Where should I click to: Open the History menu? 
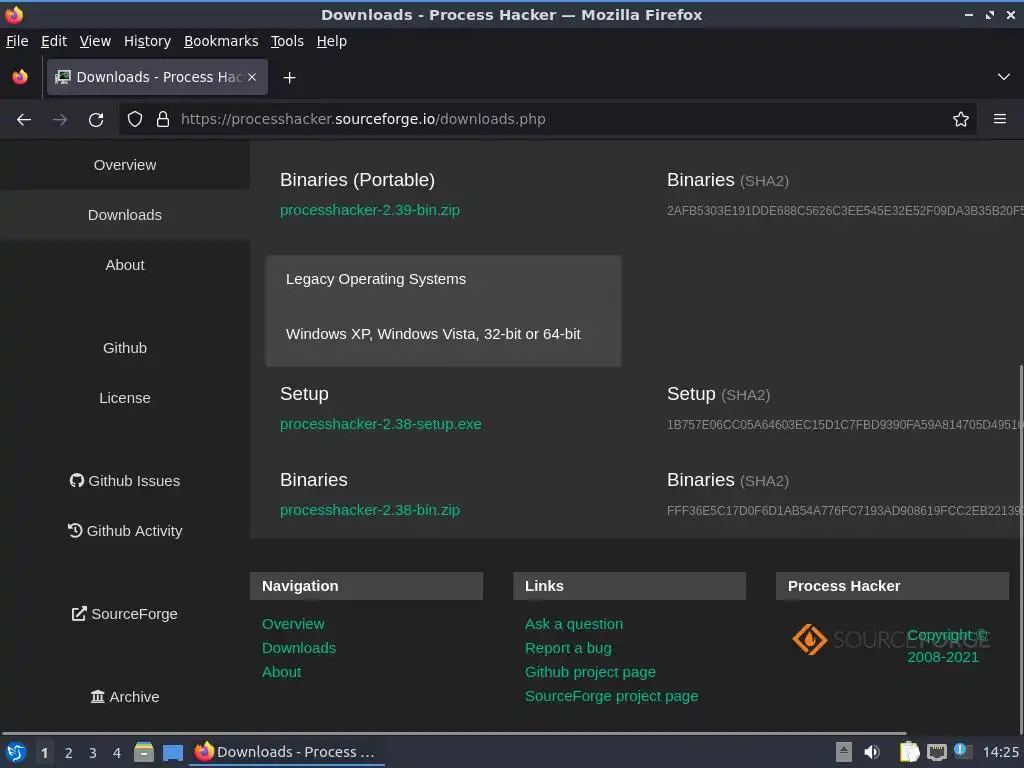(x=147, y=41)
